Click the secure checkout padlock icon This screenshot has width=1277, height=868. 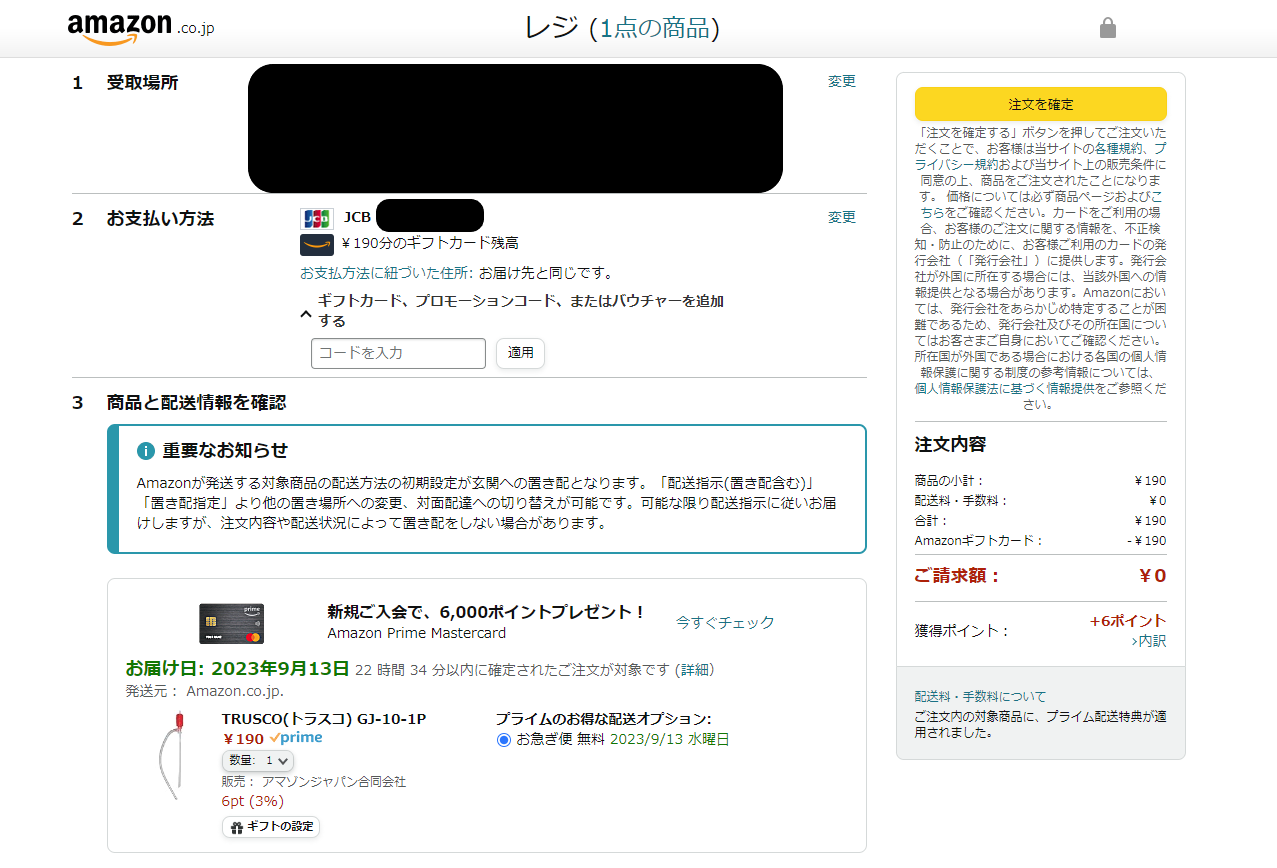click(1107, 28)
